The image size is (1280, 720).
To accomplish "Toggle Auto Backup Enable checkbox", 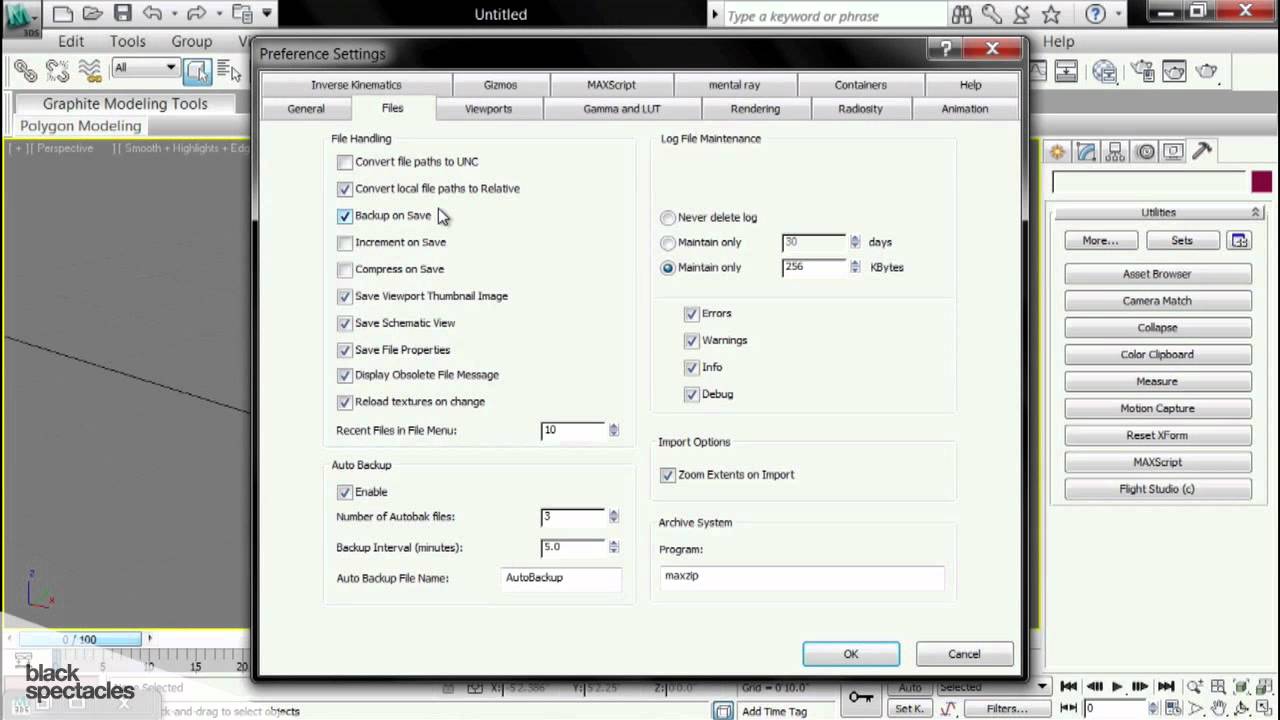I will point(345,493).
